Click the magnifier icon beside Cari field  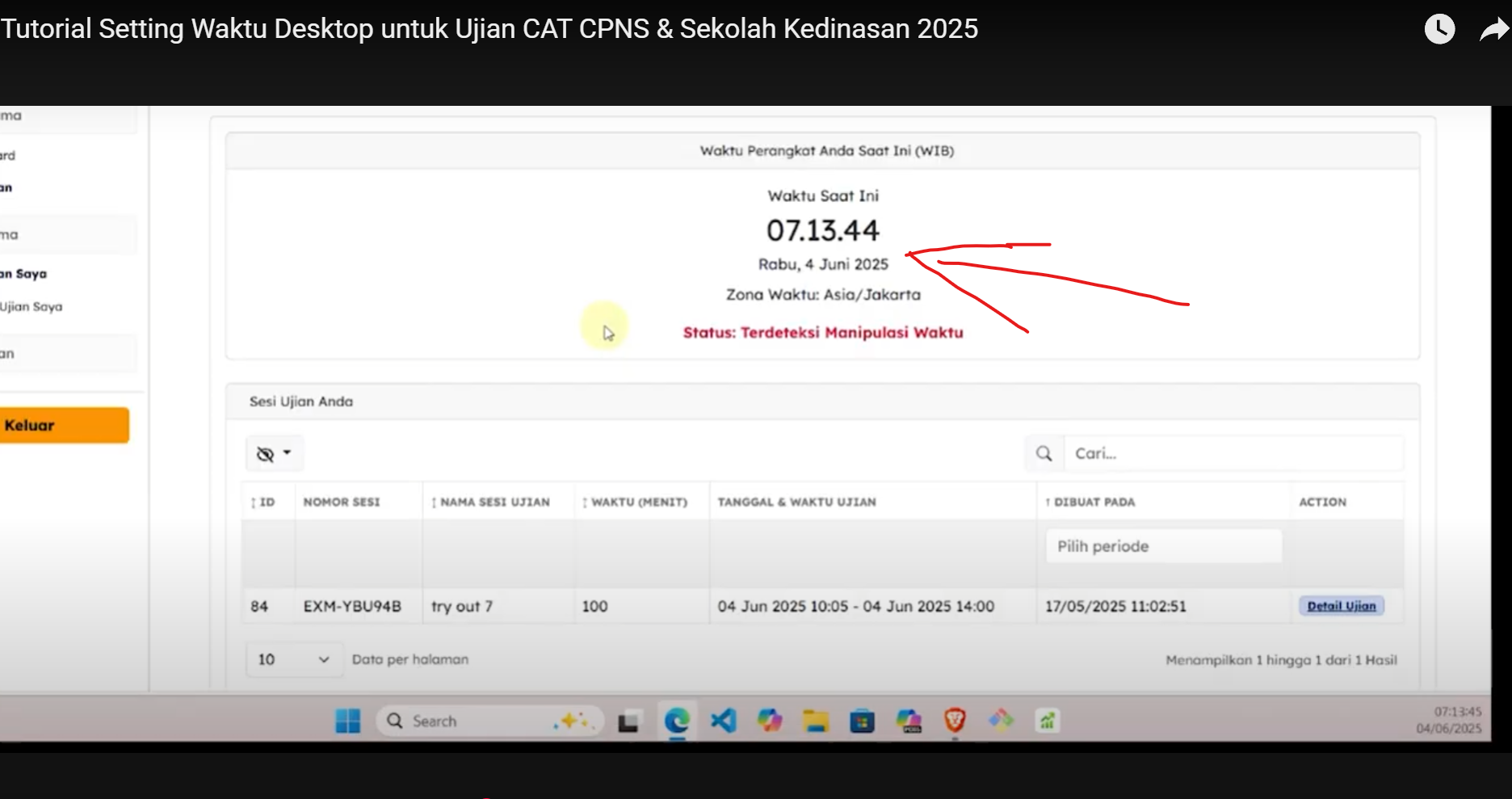coord(1044,454)
